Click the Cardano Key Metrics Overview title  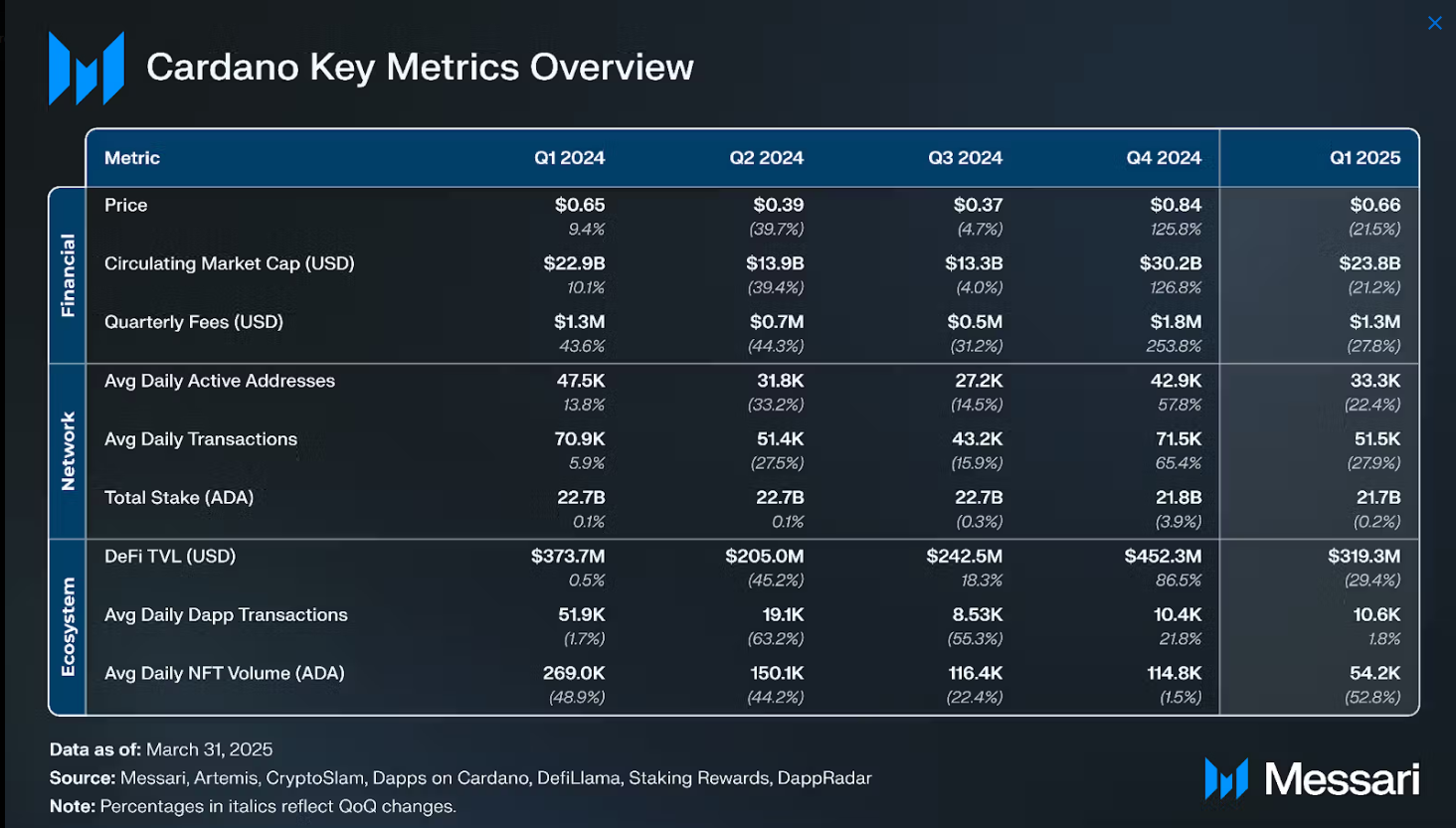(x=420, y=68)
